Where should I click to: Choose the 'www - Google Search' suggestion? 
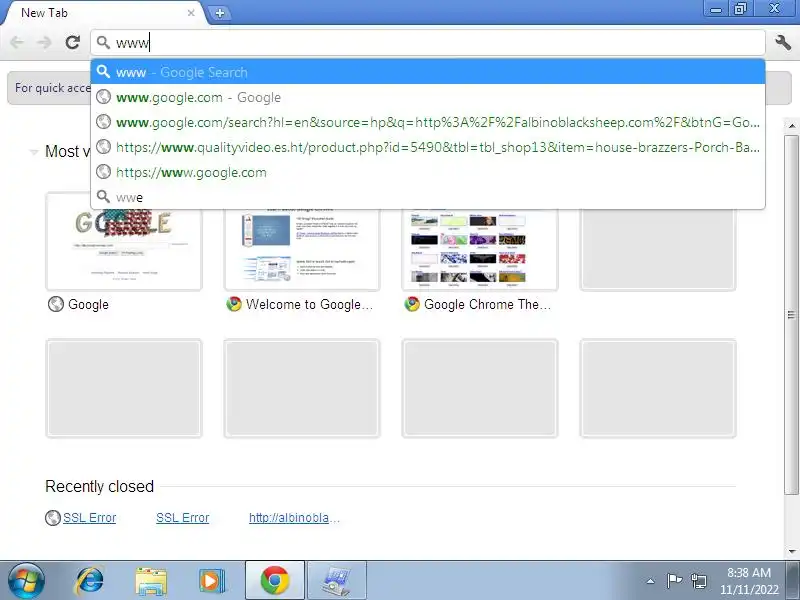(x=428, y=72)
